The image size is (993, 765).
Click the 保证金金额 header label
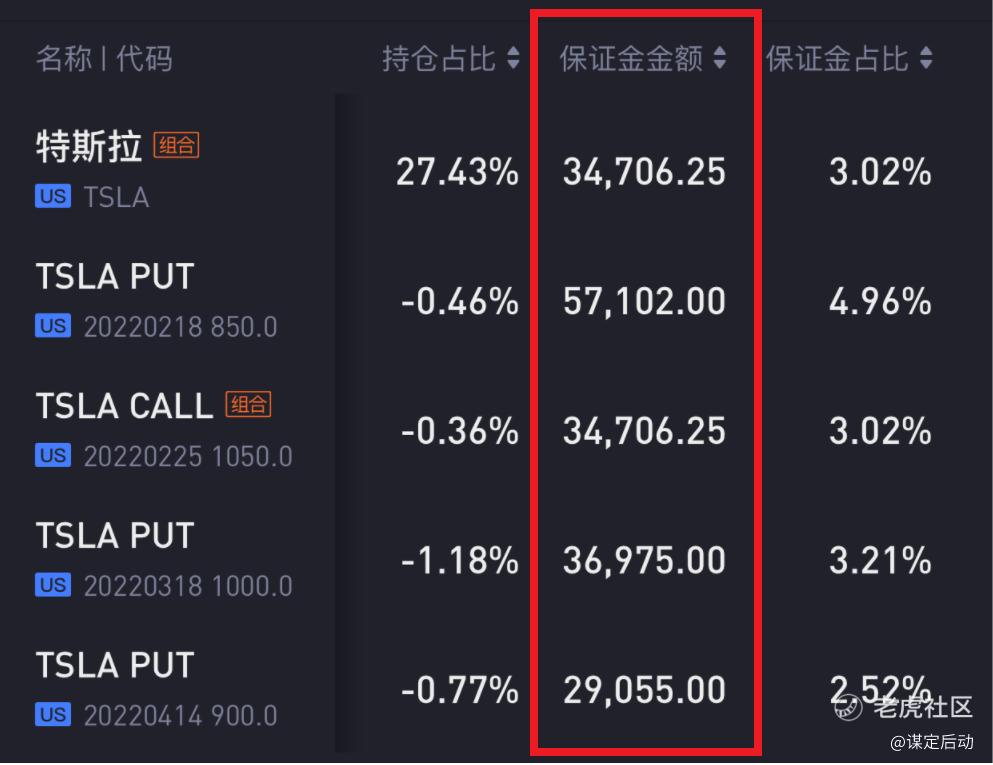tap(631, 59)
